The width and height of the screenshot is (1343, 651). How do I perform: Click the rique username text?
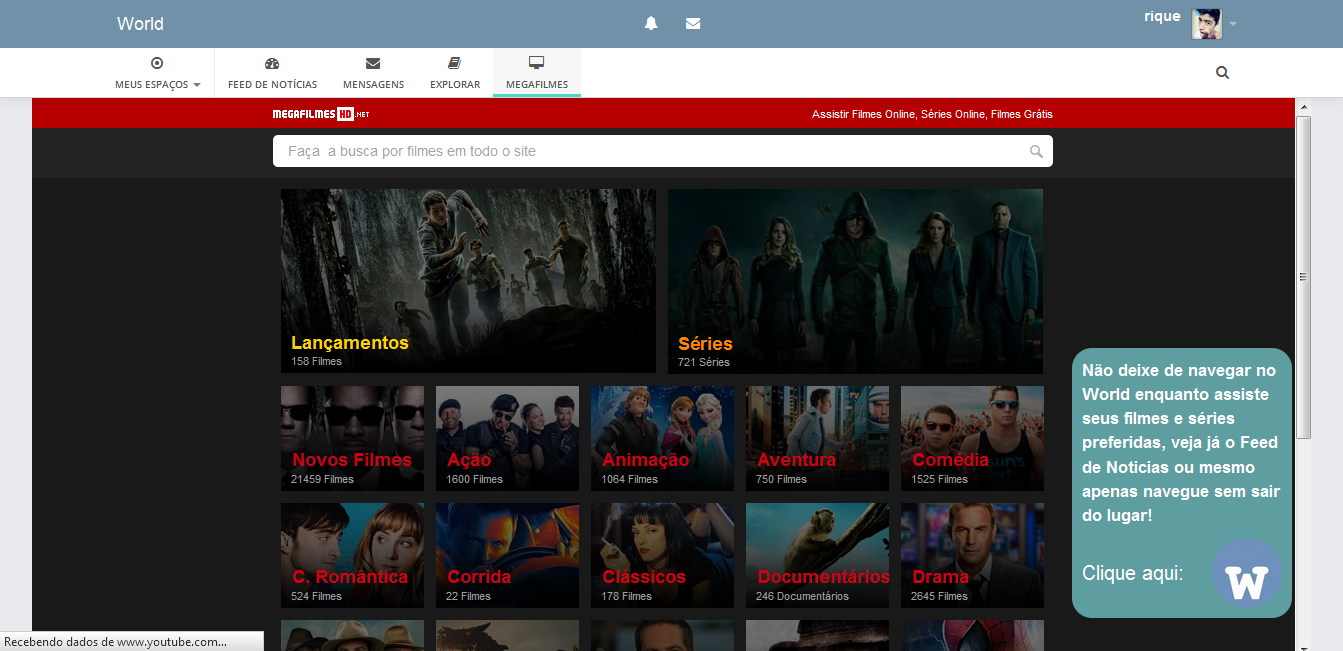point(1162,16)
